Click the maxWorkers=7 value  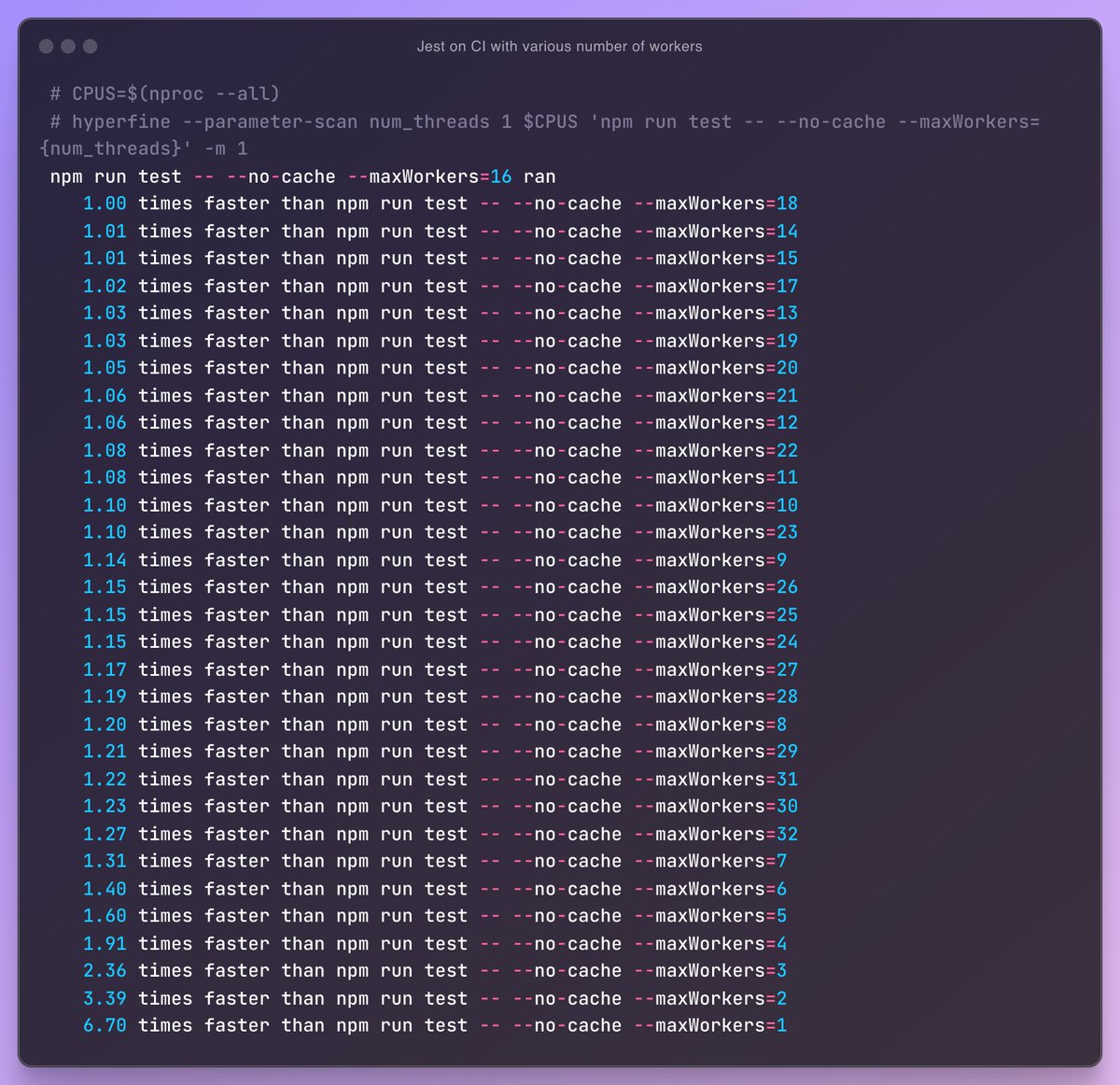point(781,862)
